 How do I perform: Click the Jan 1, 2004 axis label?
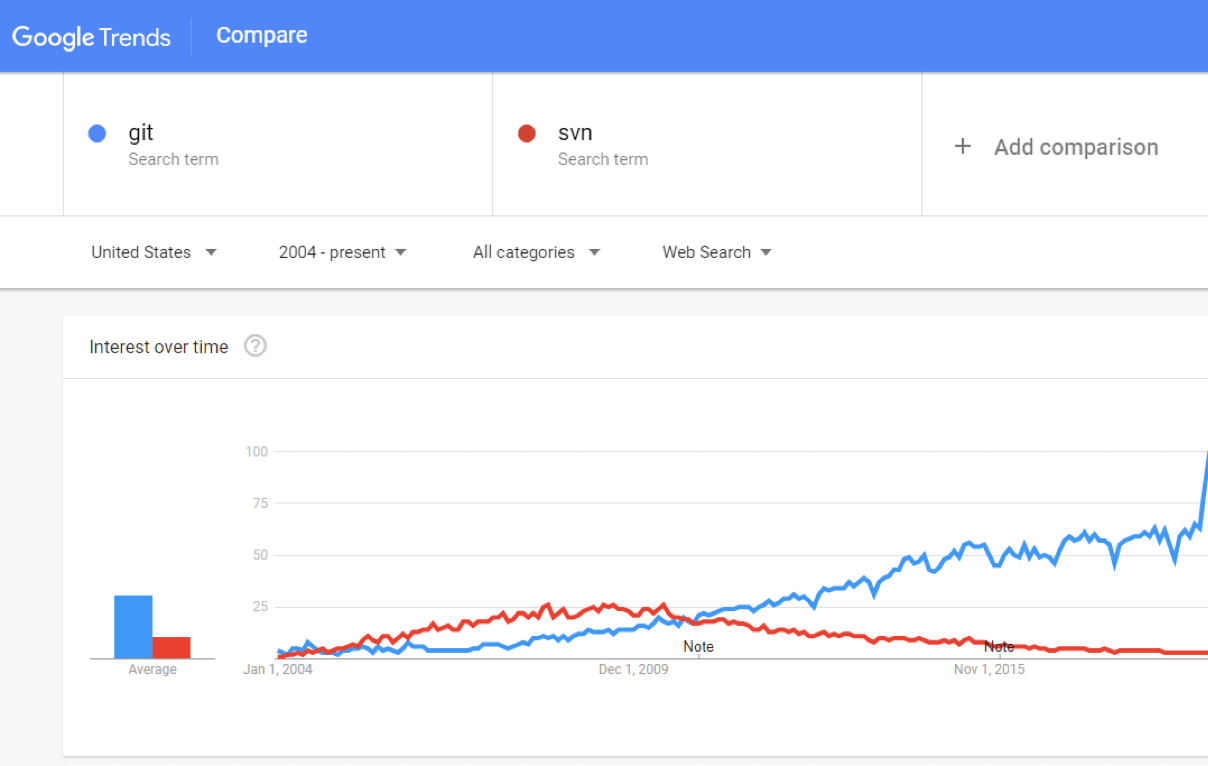(277, 669)
